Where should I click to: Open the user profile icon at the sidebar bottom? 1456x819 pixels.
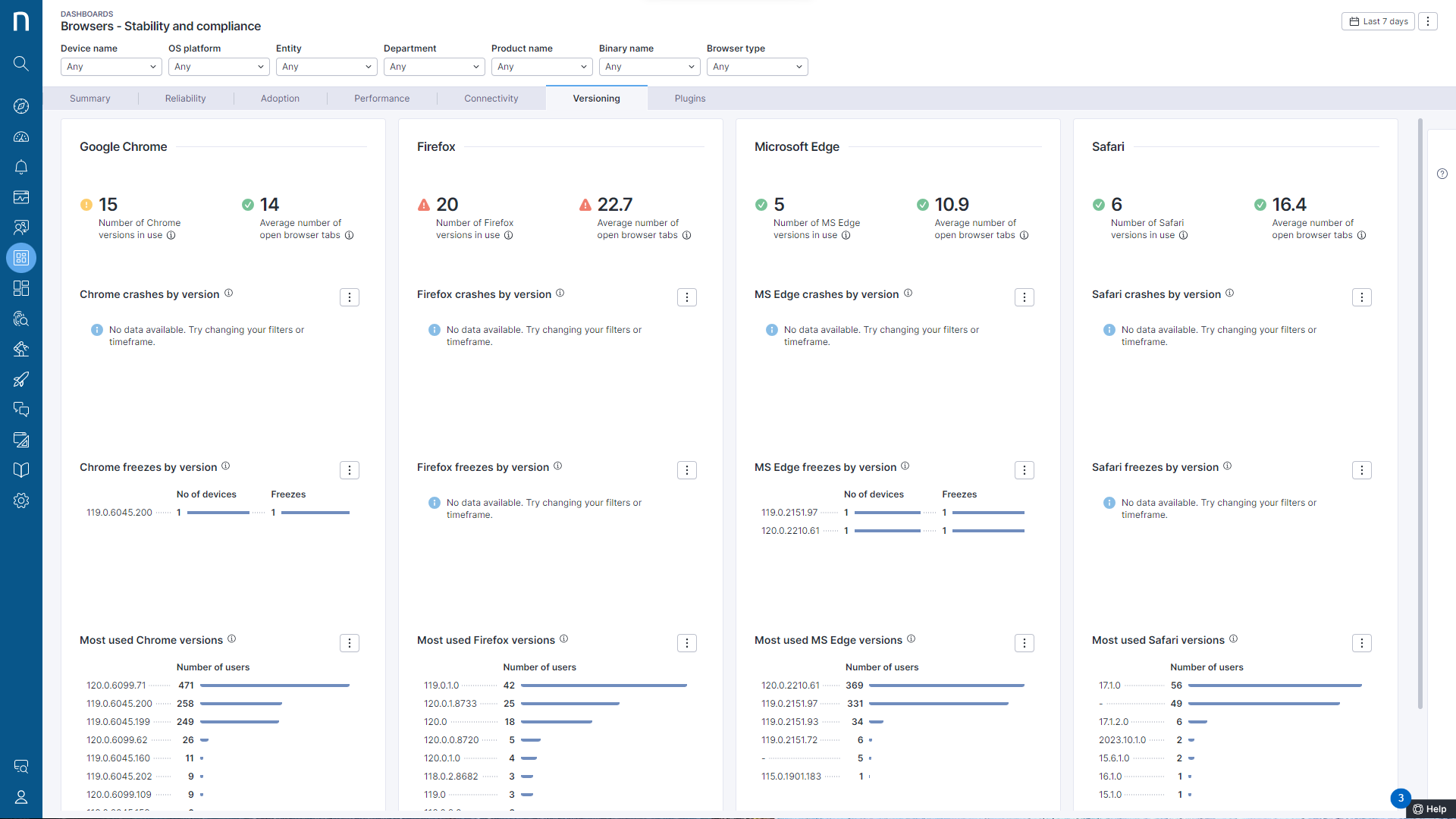point(21,797)
